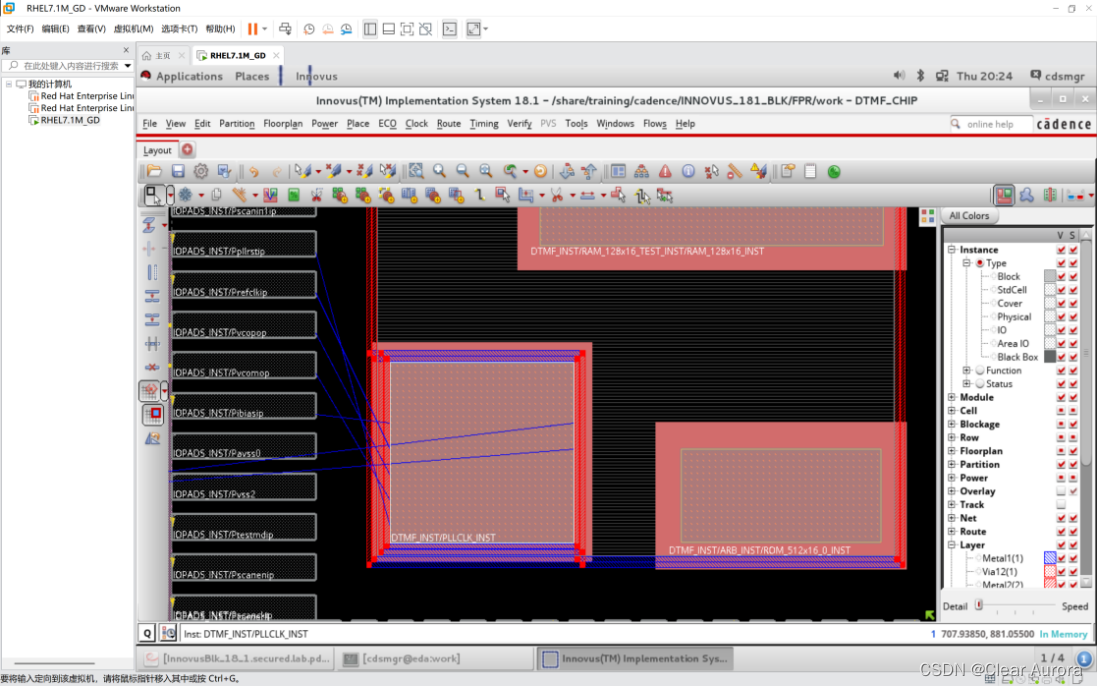
Task: Toggle Overlay visibility checkbox
Action: pyautogui.click(x=1061, y=491)
